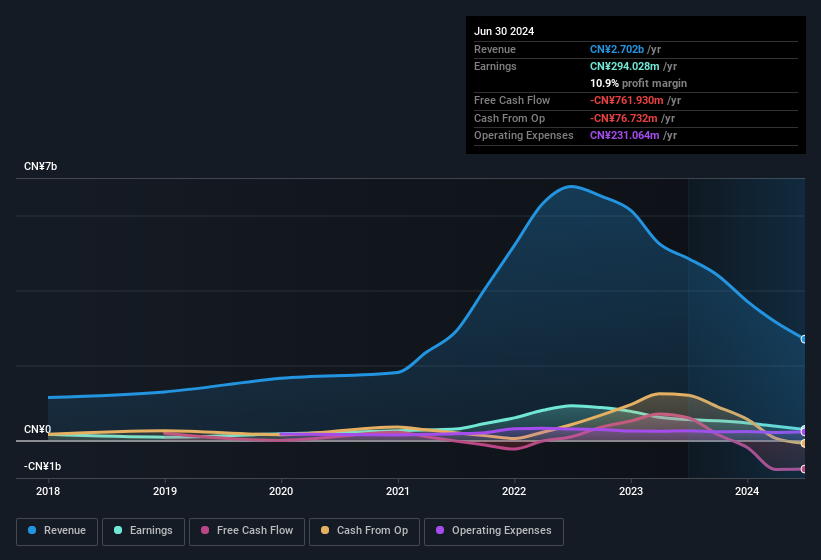Click the Free Cash Flow label in tooltip
The image size is (821, 560).
(512, 100)
